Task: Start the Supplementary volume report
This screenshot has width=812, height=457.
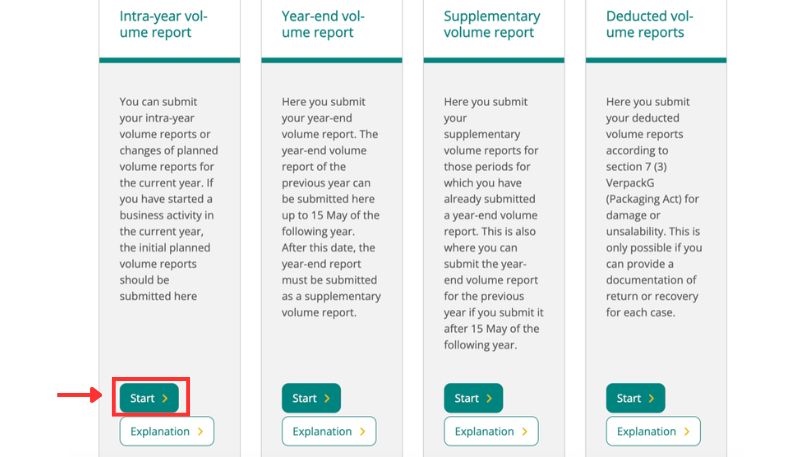Action: coord(473,398)
